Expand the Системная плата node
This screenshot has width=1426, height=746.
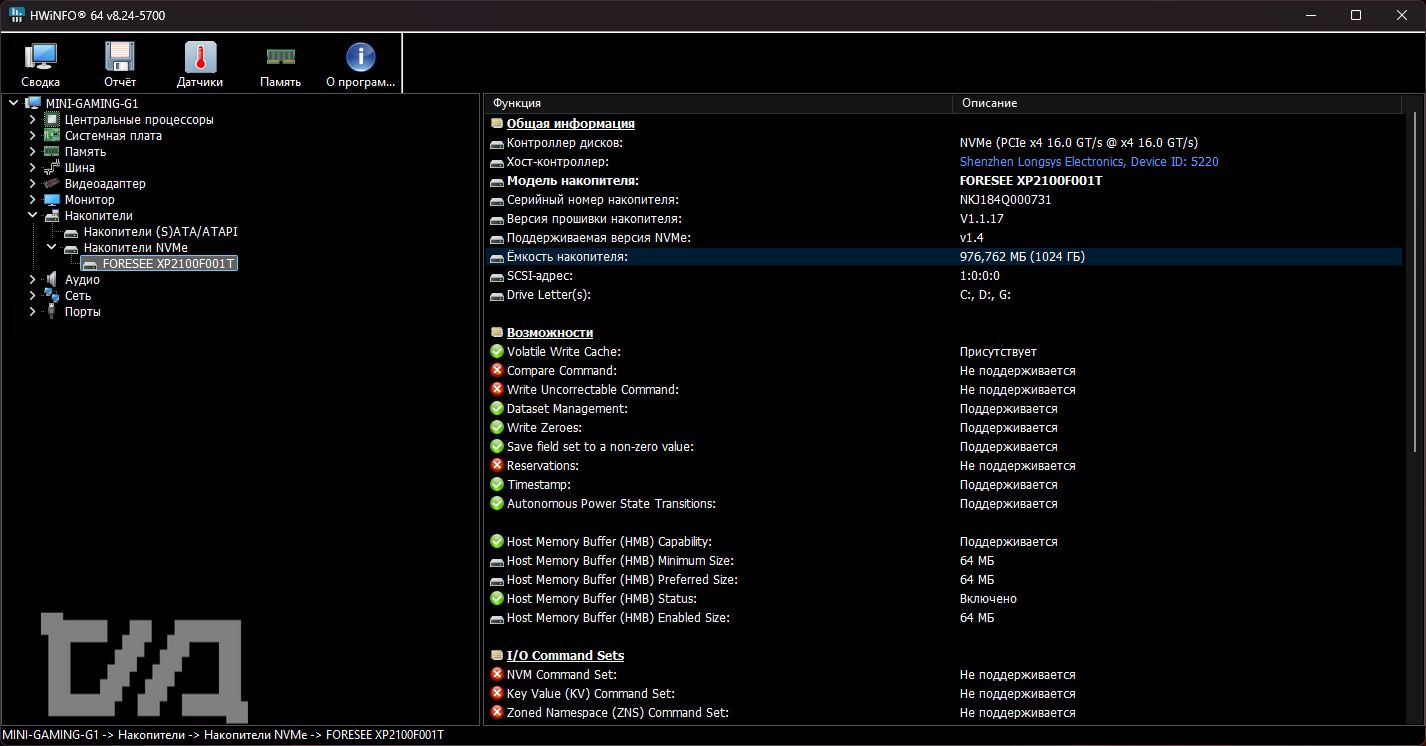[32, 136]
